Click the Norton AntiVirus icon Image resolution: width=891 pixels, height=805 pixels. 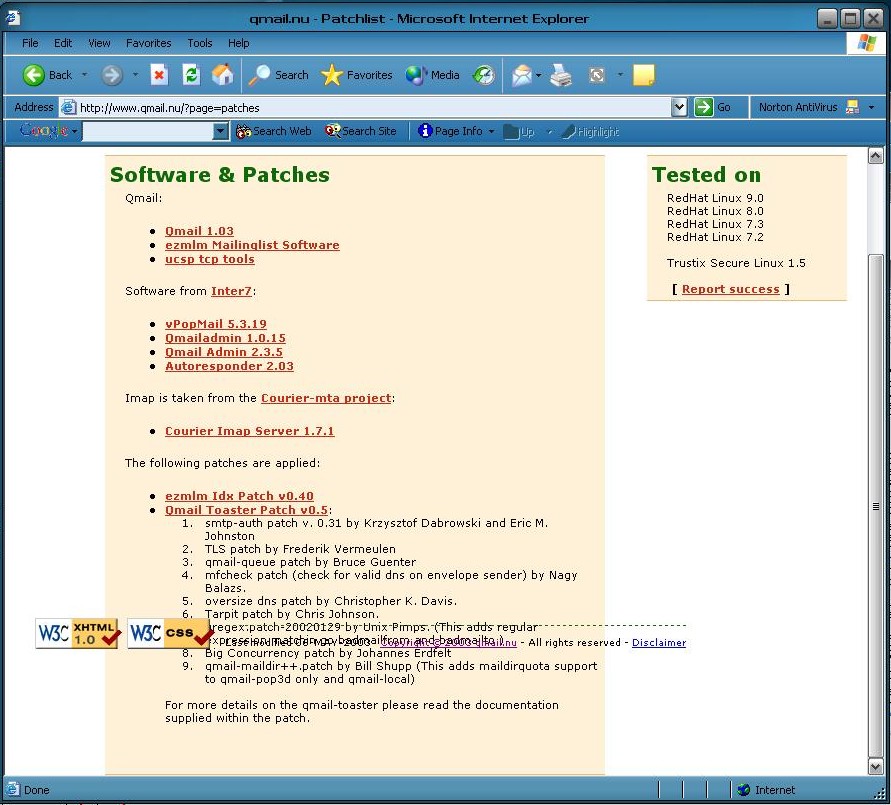pyautogui.click(x=852, y=107)
